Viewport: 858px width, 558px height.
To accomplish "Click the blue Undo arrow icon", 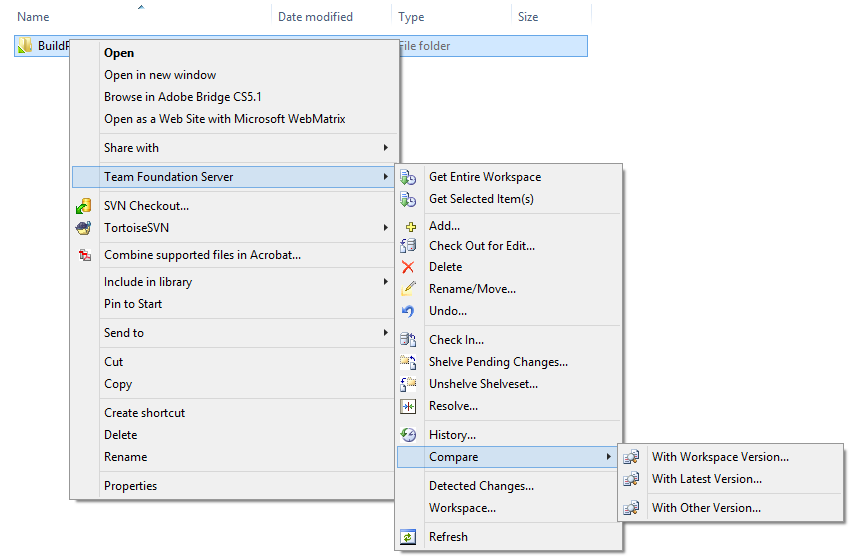I will pos(408,311).
